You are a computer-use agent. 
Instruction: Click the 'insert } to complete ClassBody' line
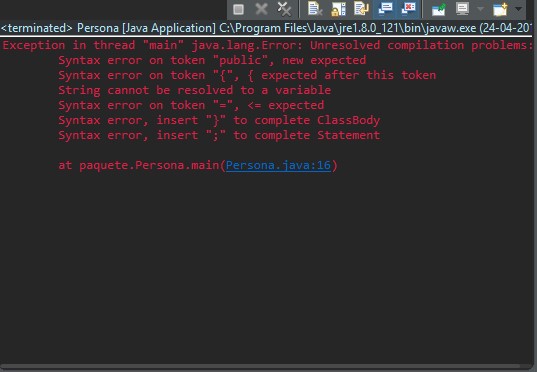pos(219,120)
